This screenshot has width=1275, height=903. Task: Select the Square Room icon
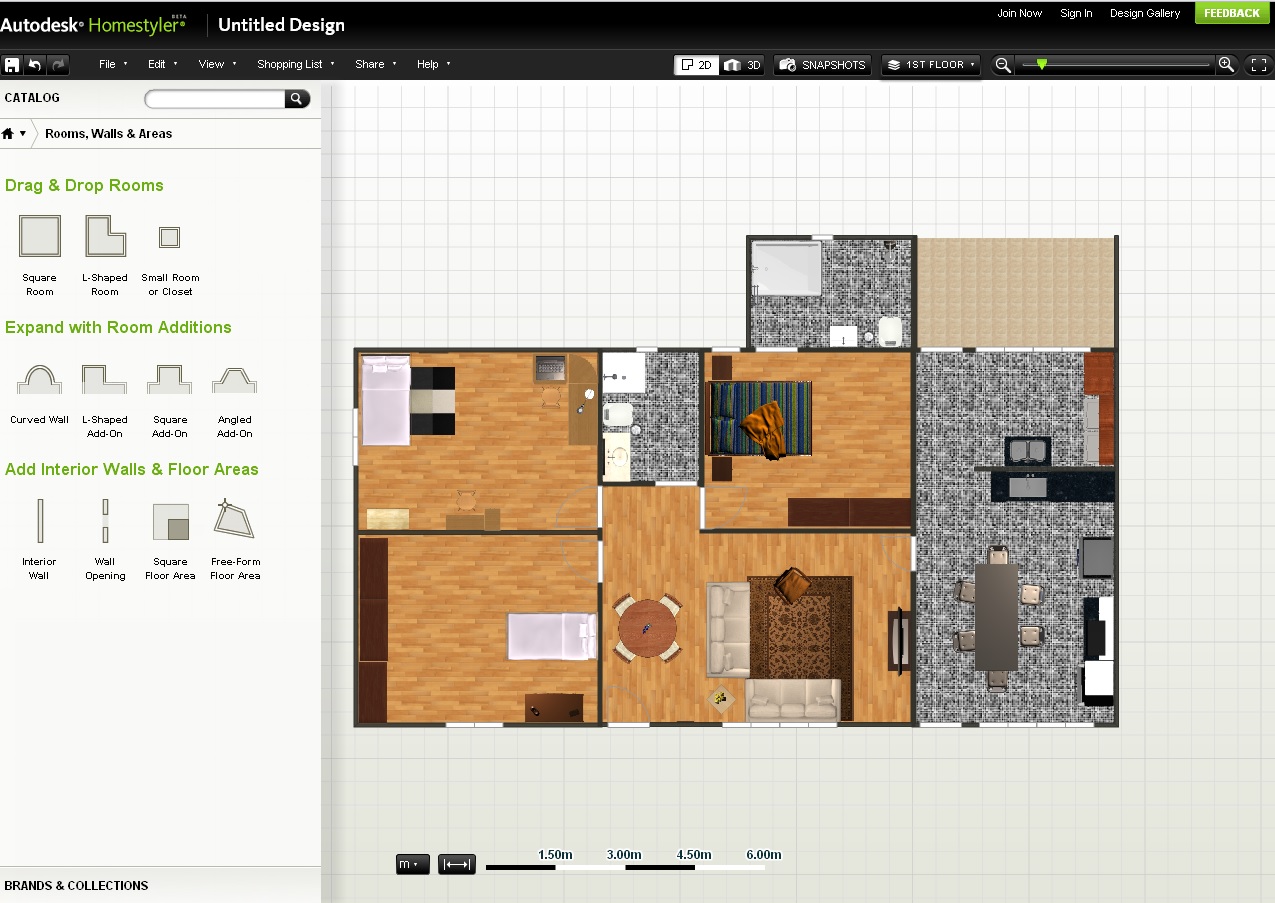pos(40,236)
